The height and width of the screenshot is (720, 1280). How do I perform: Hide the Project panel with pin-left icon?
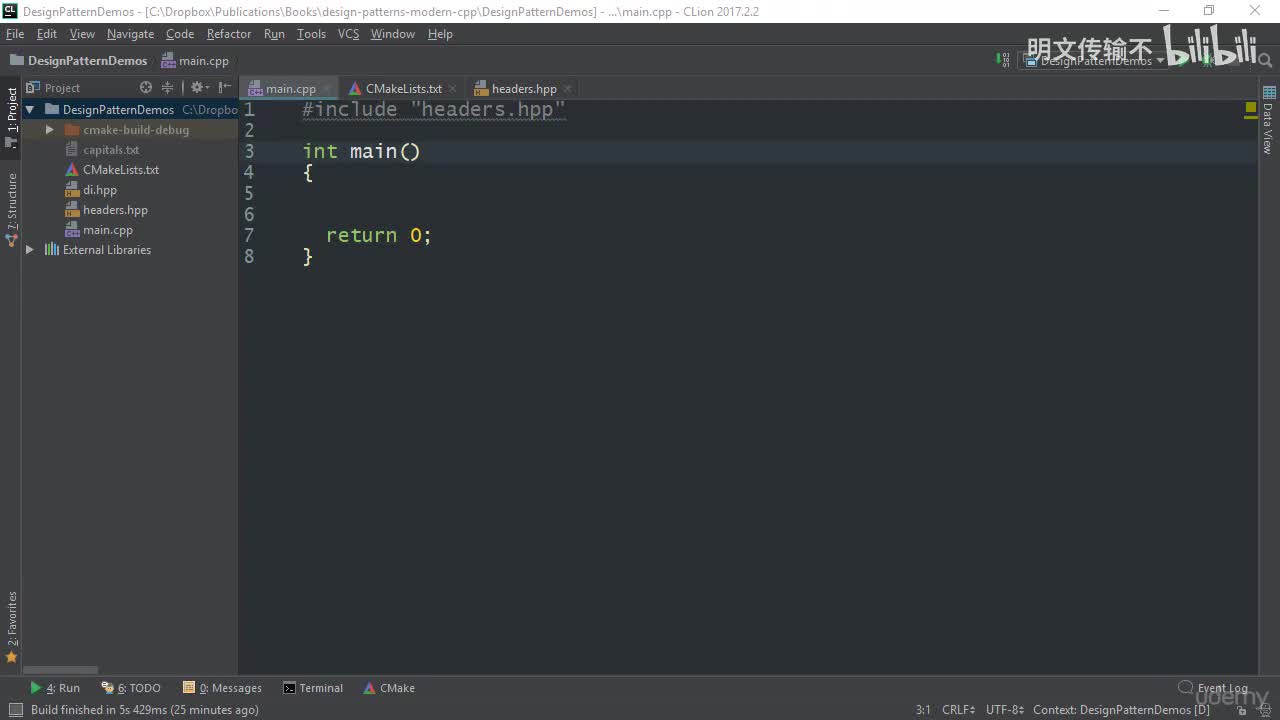coord(225,88)
